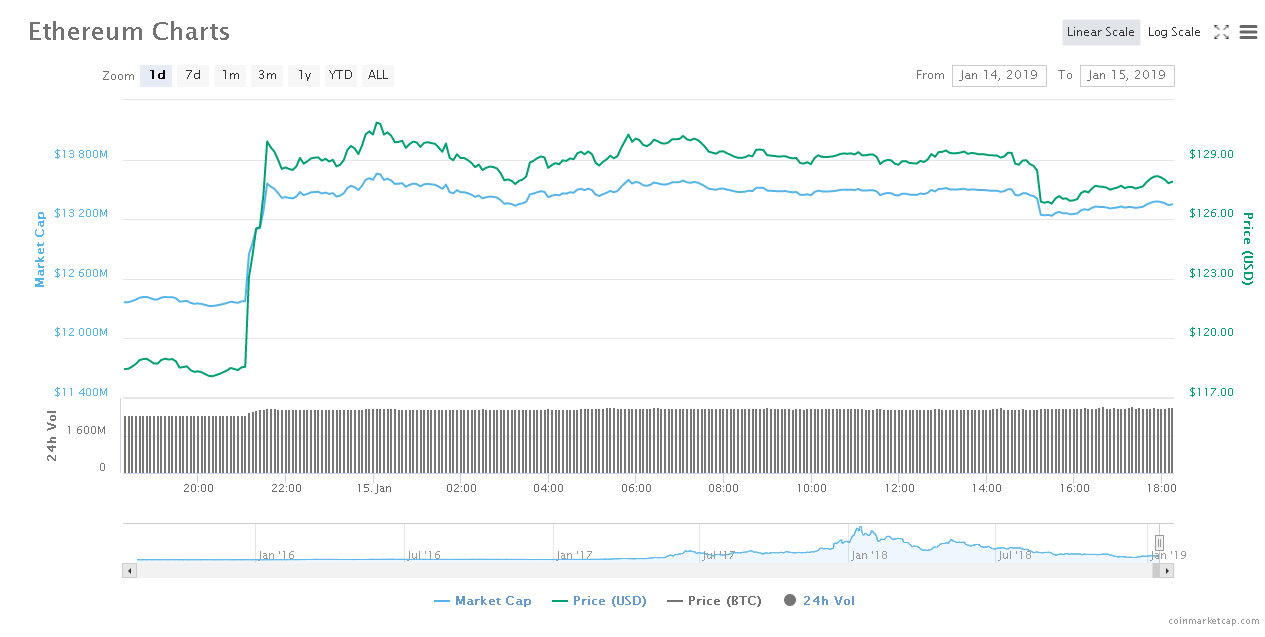
Task: Click the $11 400M market cap label
Action: pos(81,392)
